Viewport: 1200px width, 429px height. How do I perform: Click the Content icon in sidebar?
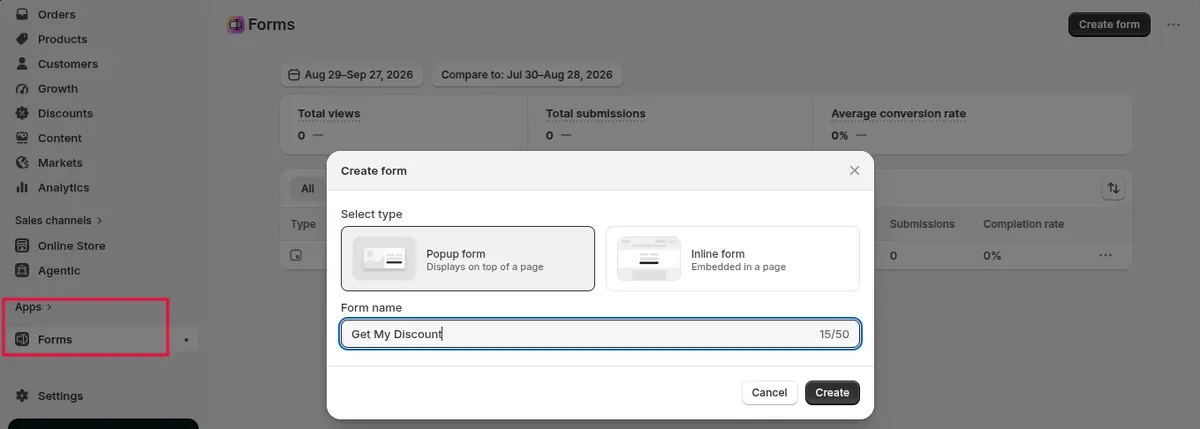coord(22,138)
